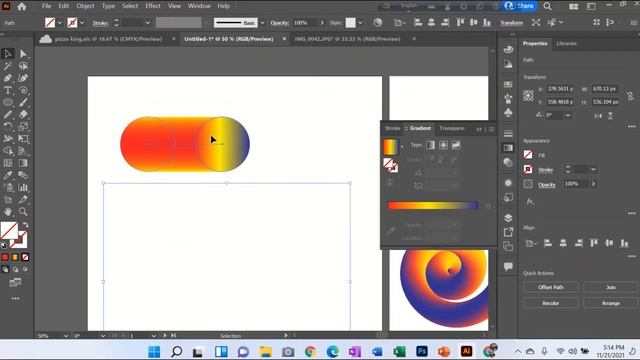Open zoom level dropdown at bottom
The width and height of the screenshot is (640, 360).
(66, 336)
